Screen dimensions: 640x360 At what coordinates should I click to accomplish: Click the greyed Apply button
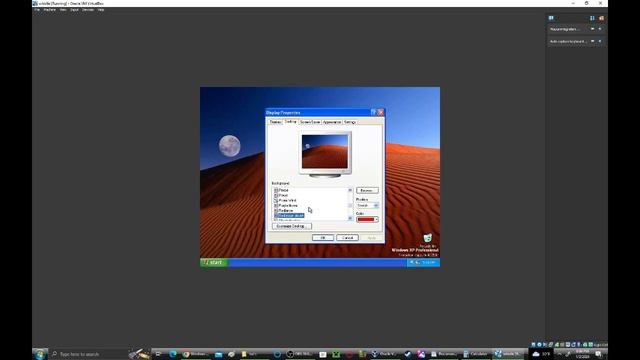(x=371, y=238)
